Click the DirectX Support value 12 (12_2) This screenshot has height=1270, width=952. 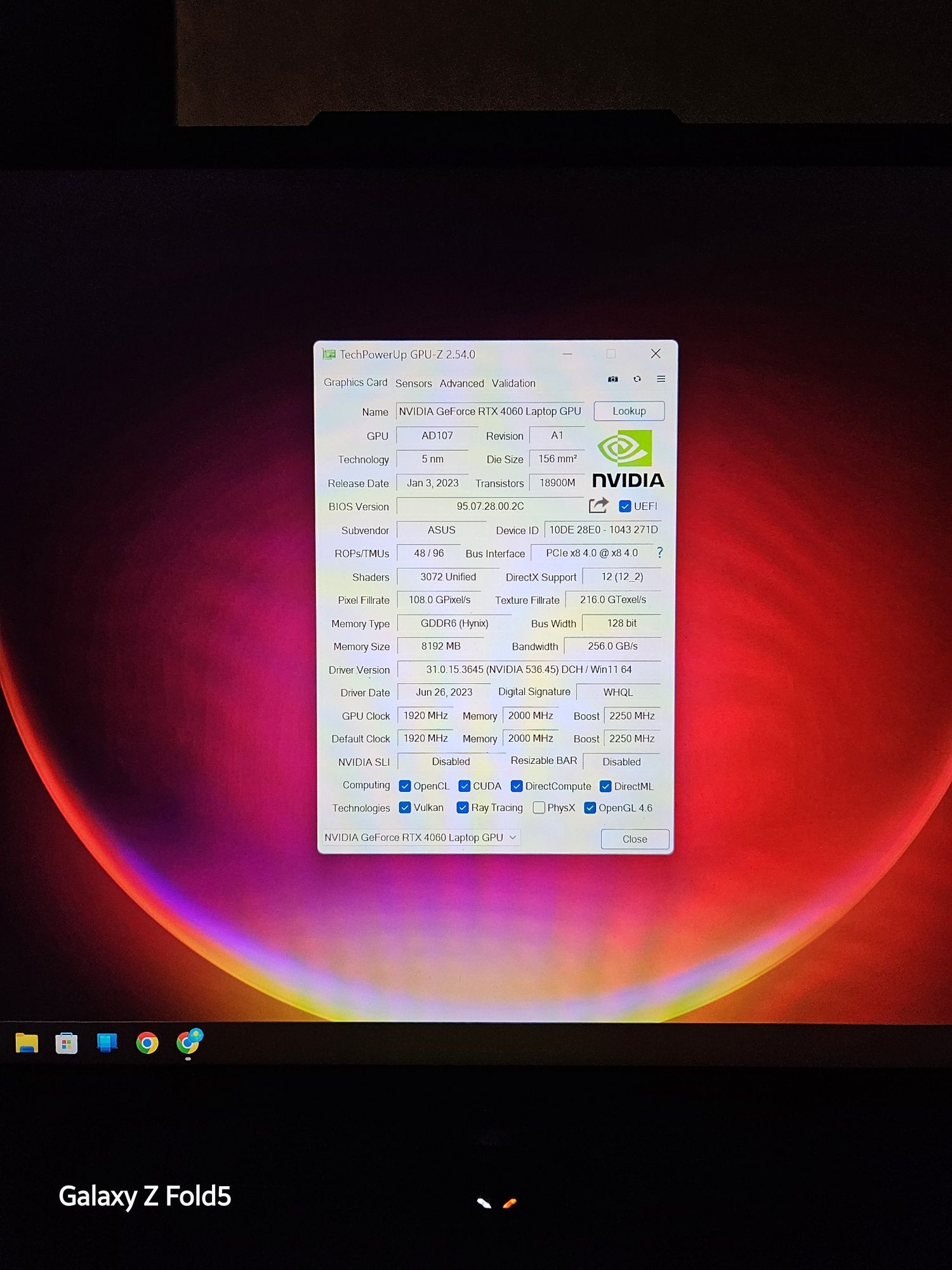(622, 577)
